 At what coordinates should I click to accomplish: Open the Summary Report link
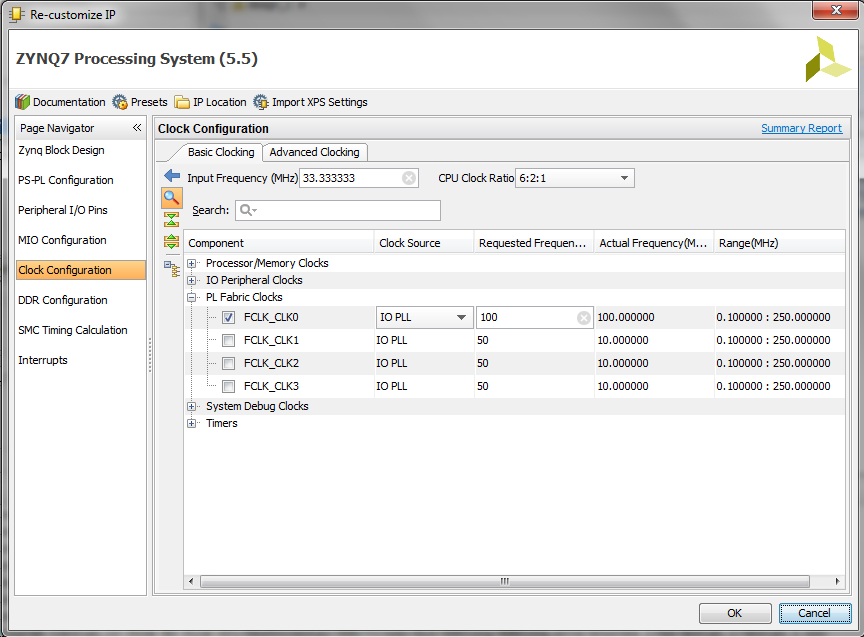[801, 128]
